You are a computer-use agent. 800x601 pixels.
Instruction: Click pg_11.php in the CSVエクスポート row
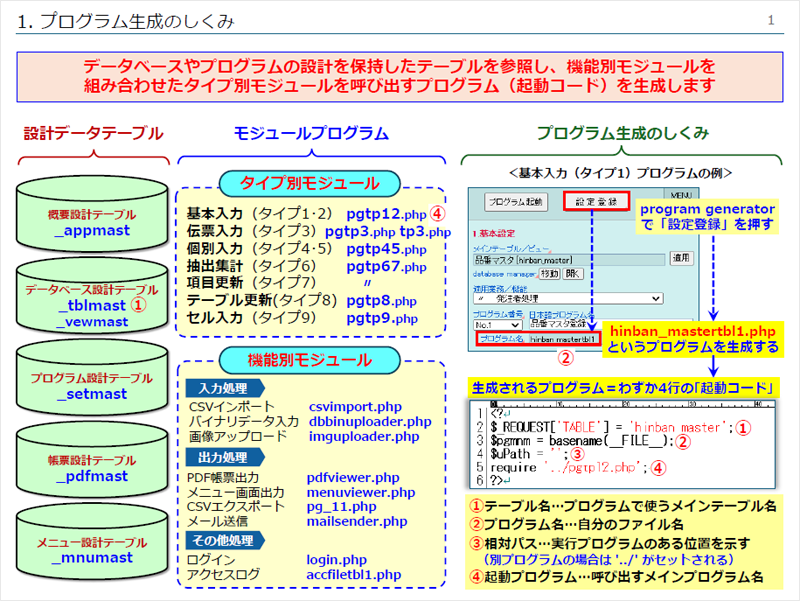[x=341, y=507]
